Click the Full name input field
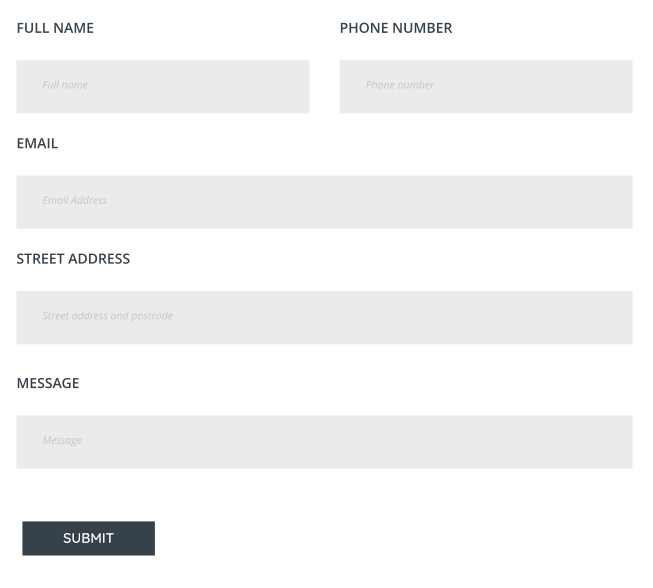This screenshot has height=588, width=653. coord(162,86)
